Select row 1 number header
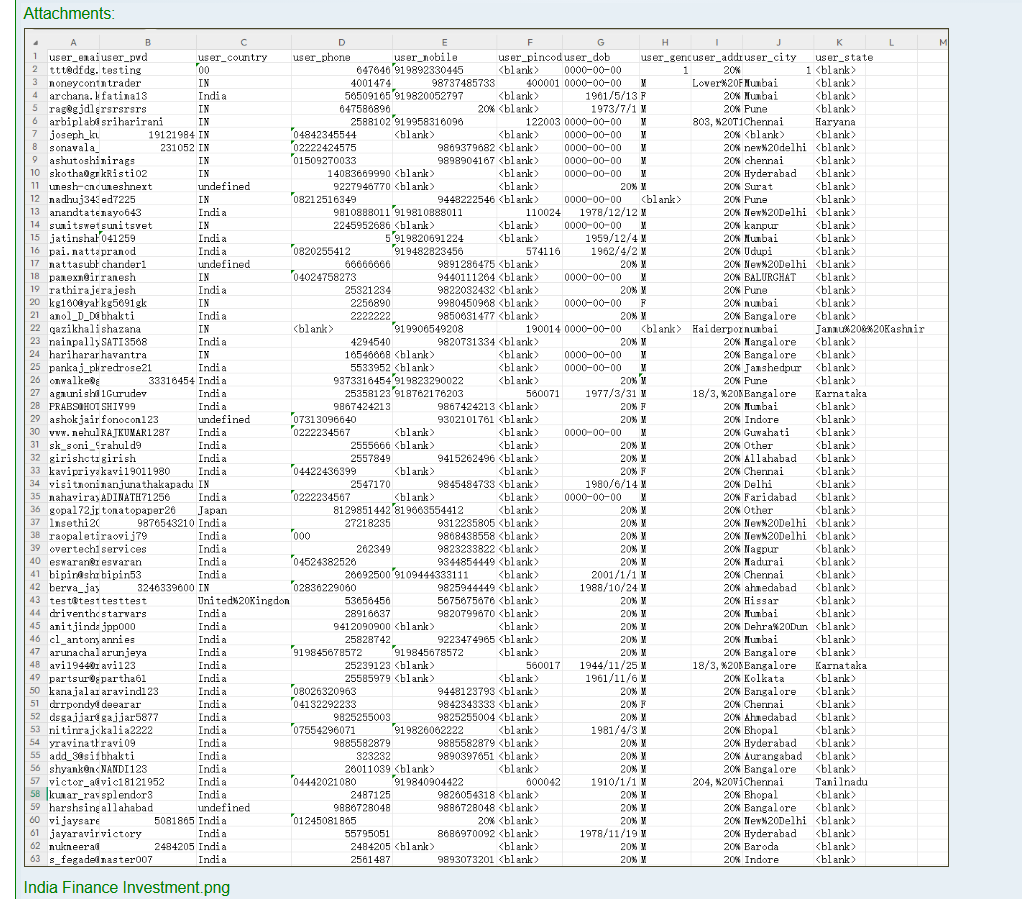The width and height of the screenshot is (1022, 899). coord(35,58)
